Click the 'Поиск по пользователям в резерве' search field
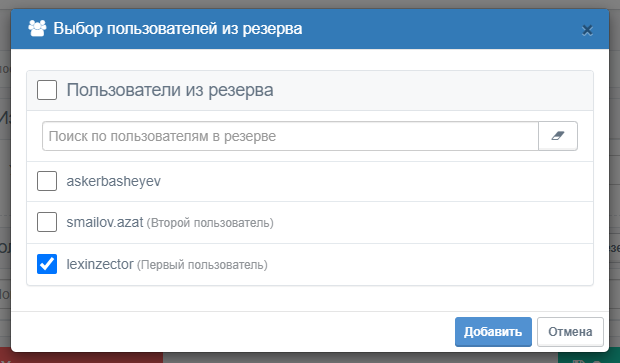The height and width of the screenshot is (363, 620). coord(290,136)
